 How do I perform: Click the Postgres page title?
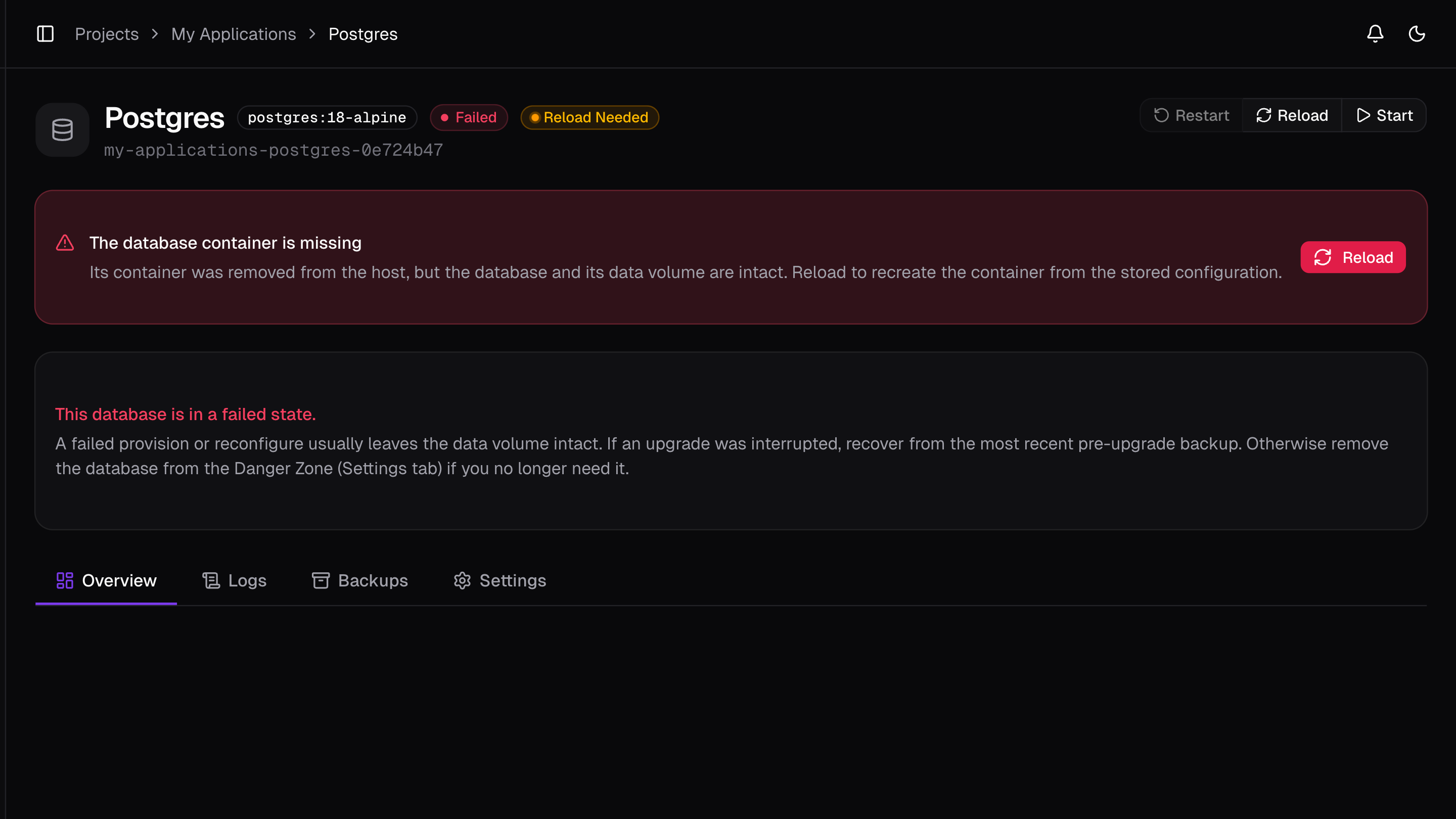coord(164,118)
